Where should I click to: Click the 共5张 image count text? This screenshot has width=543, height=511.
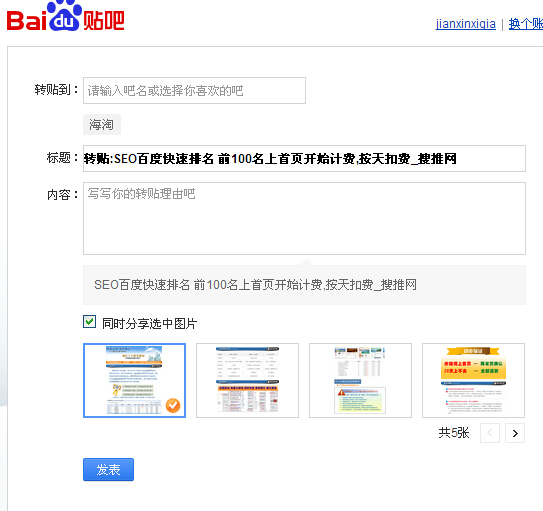[x=454, y=433]
